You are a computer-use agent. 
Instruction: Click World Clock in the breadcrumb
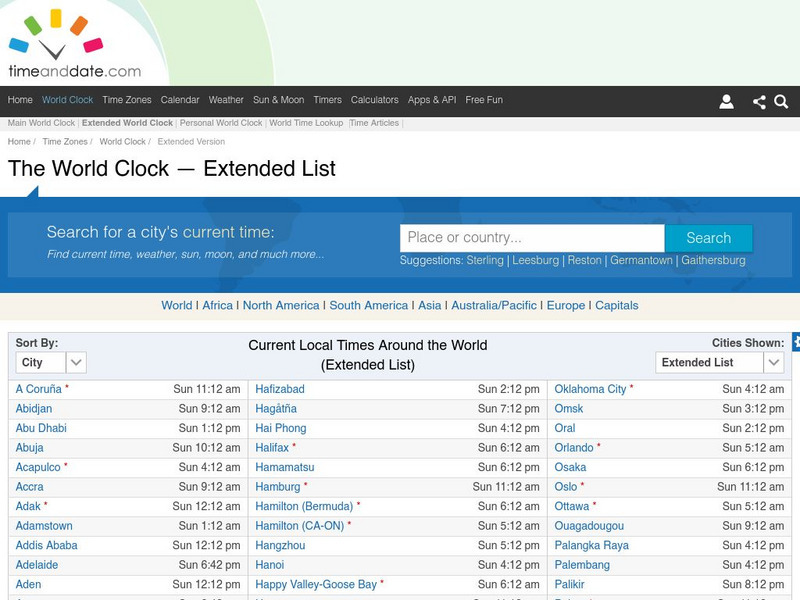coord(122,142)
